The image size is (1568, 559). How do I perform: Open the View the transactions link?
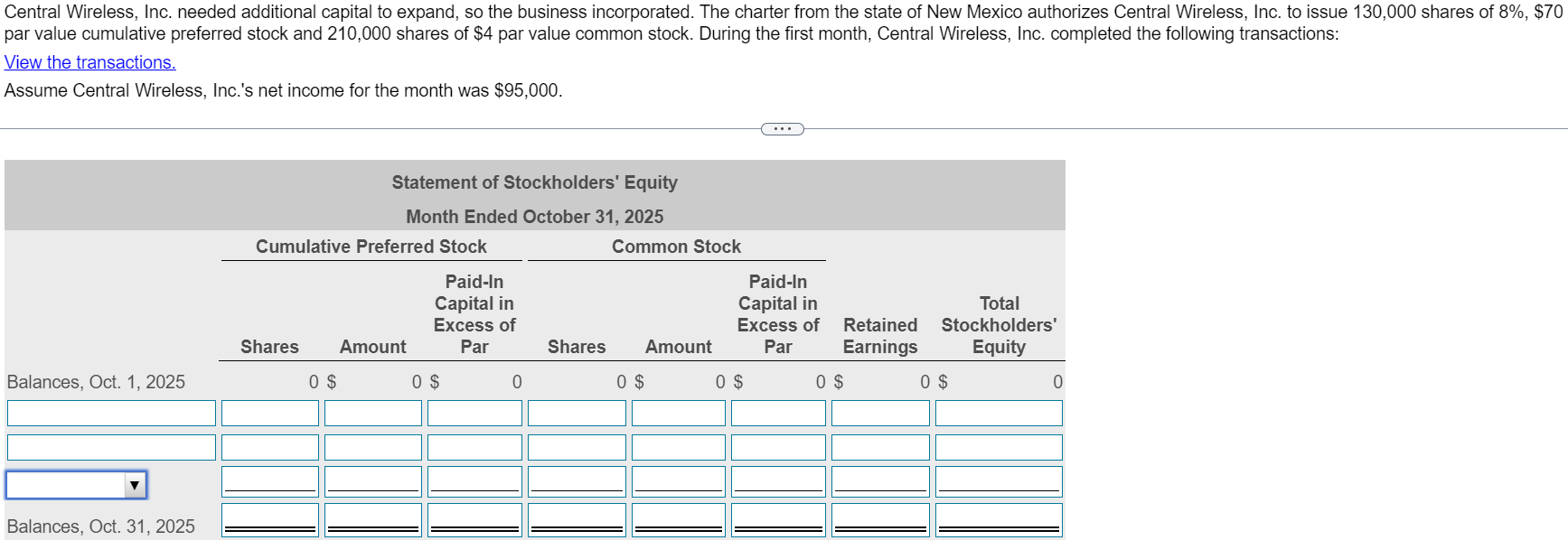(x=90, y=62)
